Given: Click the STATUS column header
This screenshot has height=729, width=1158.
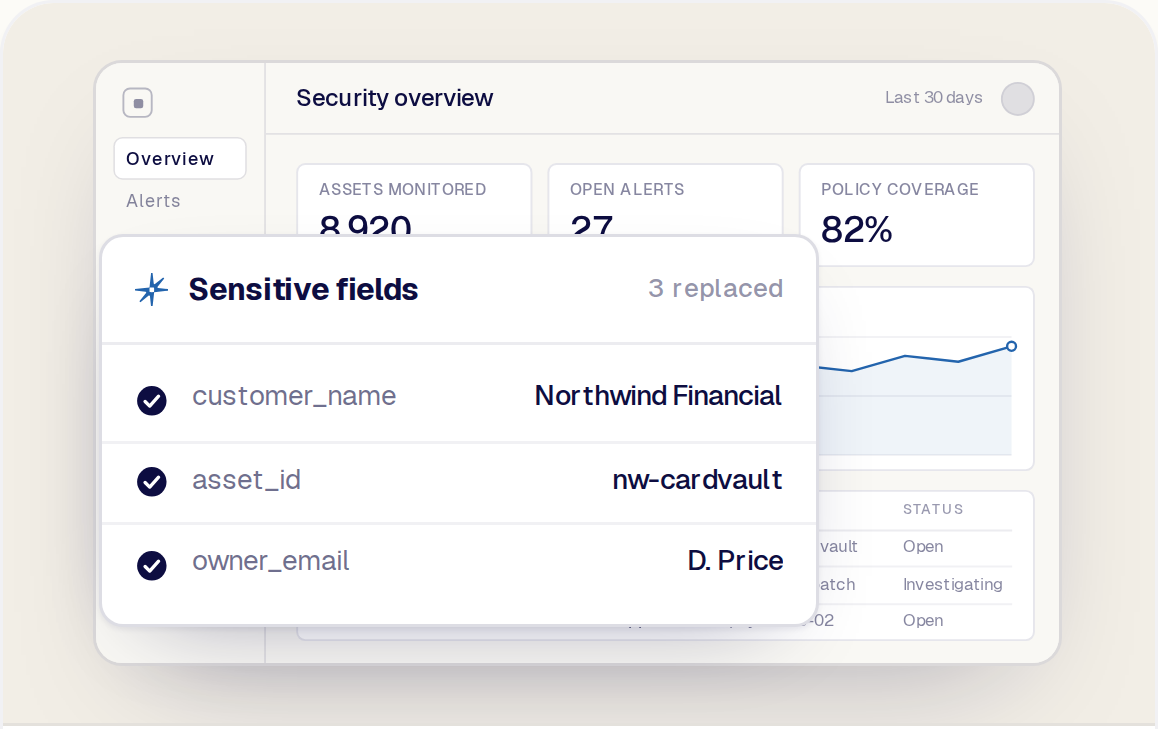Looking at the screenshot, I should (933, 509).
